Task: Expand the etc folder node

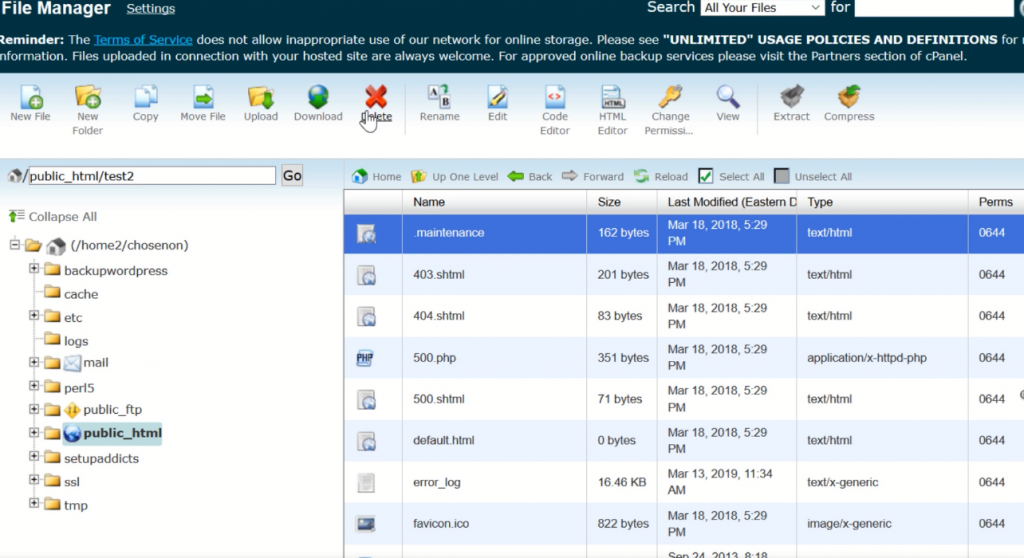Action: 34,316
